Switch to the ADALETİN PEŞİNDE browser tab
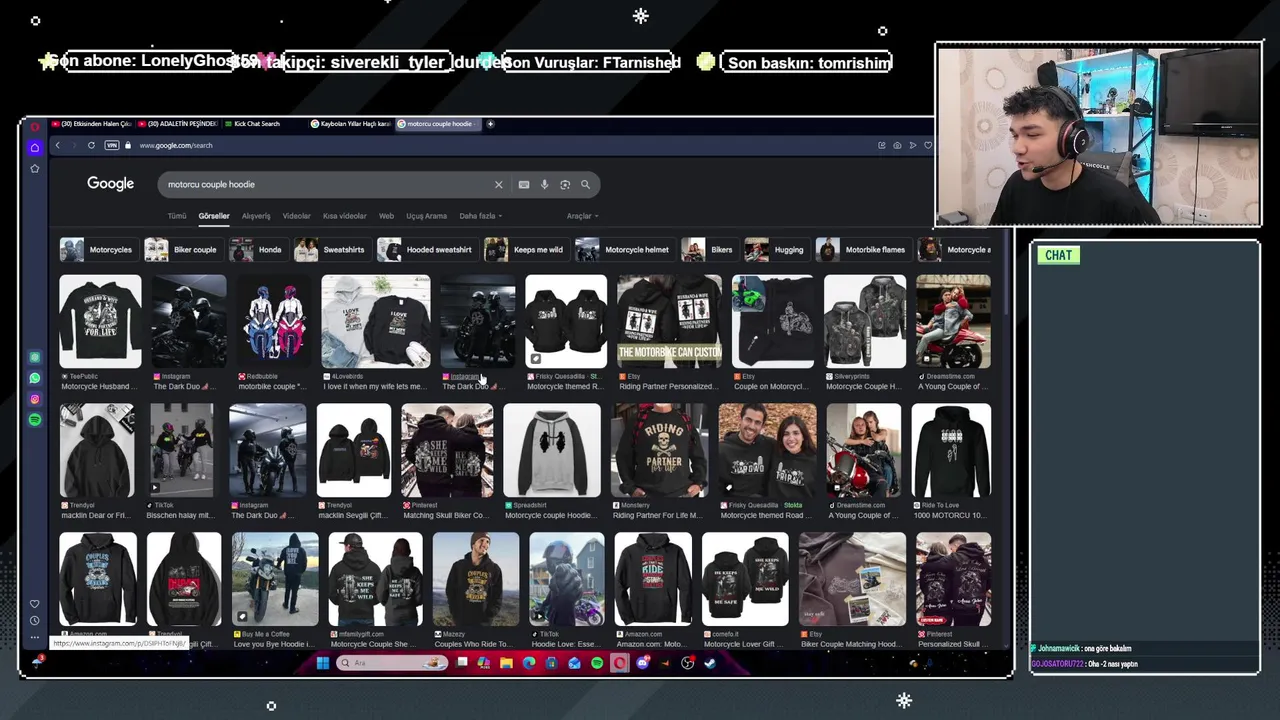Screen dimensions: 1280x720 pos(177,124)
